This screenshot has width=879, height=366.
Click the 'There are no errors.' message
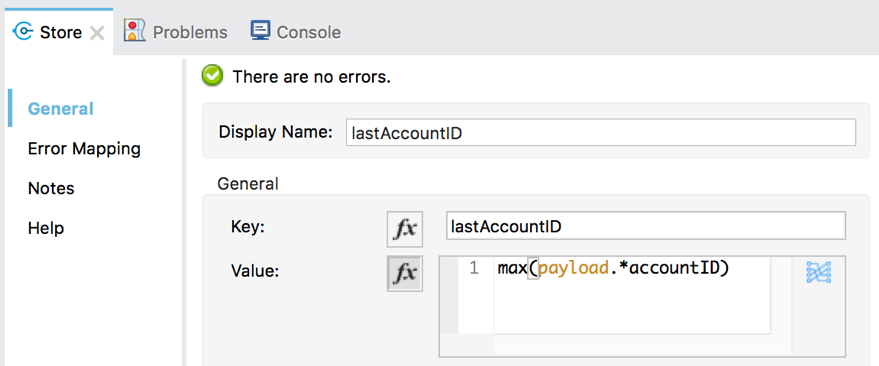tap(312, 77)
